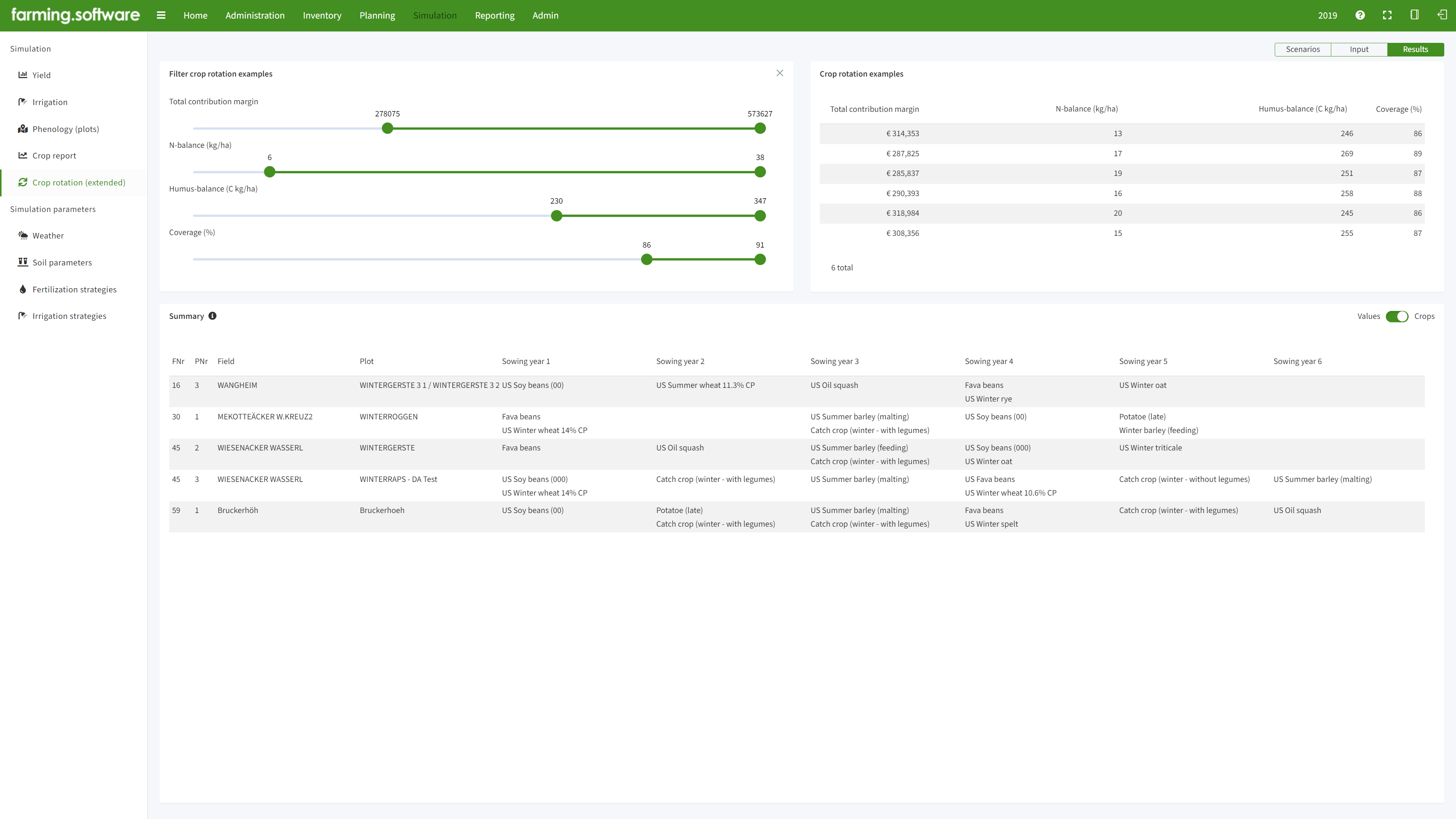
Task: Select the € 285,837 crop rotation row
Action: tap(1122, 173)
